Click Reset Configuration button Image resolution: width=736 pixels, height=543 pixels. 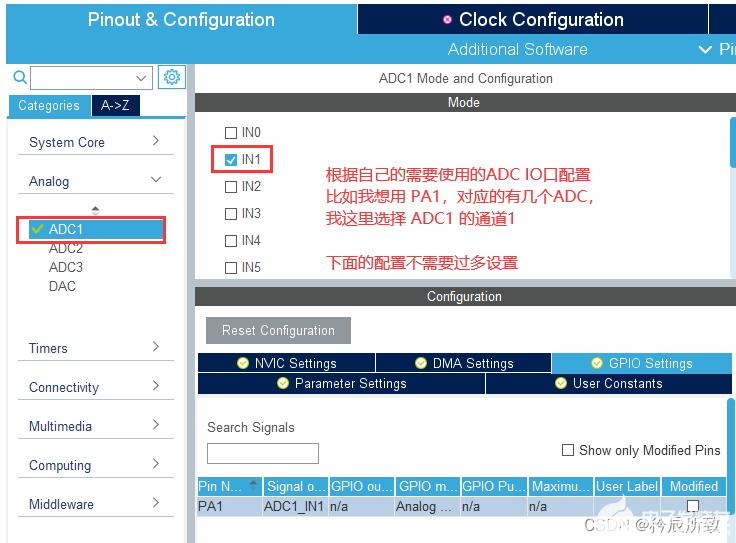coord(278,330)
